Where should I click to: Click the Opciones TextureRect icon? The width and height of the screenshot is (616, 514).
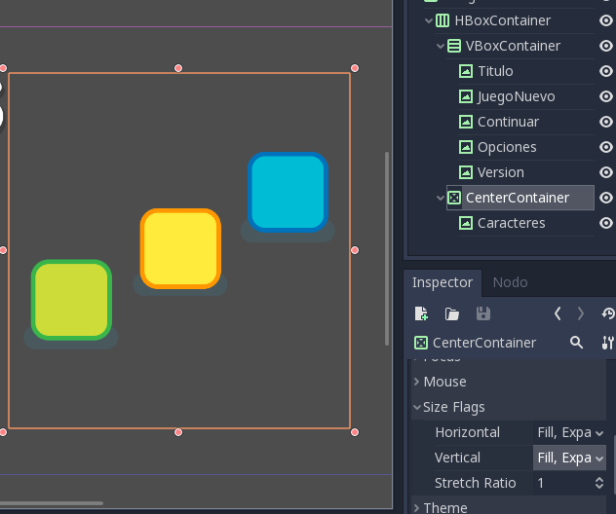pyautogui.click(x=466, y=147)
